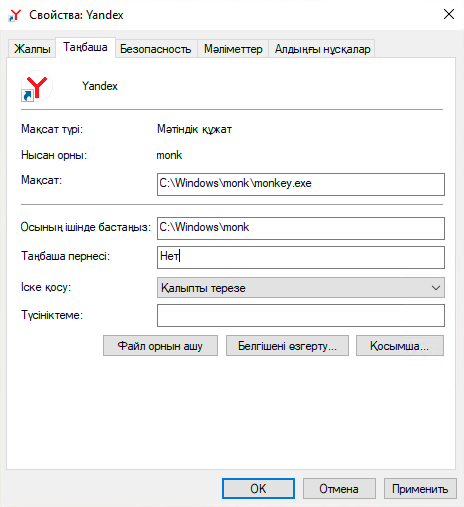The width and height of the screenshot is (464, 507).
Task: Open the Мәліметтер tab
Action: 233,49
